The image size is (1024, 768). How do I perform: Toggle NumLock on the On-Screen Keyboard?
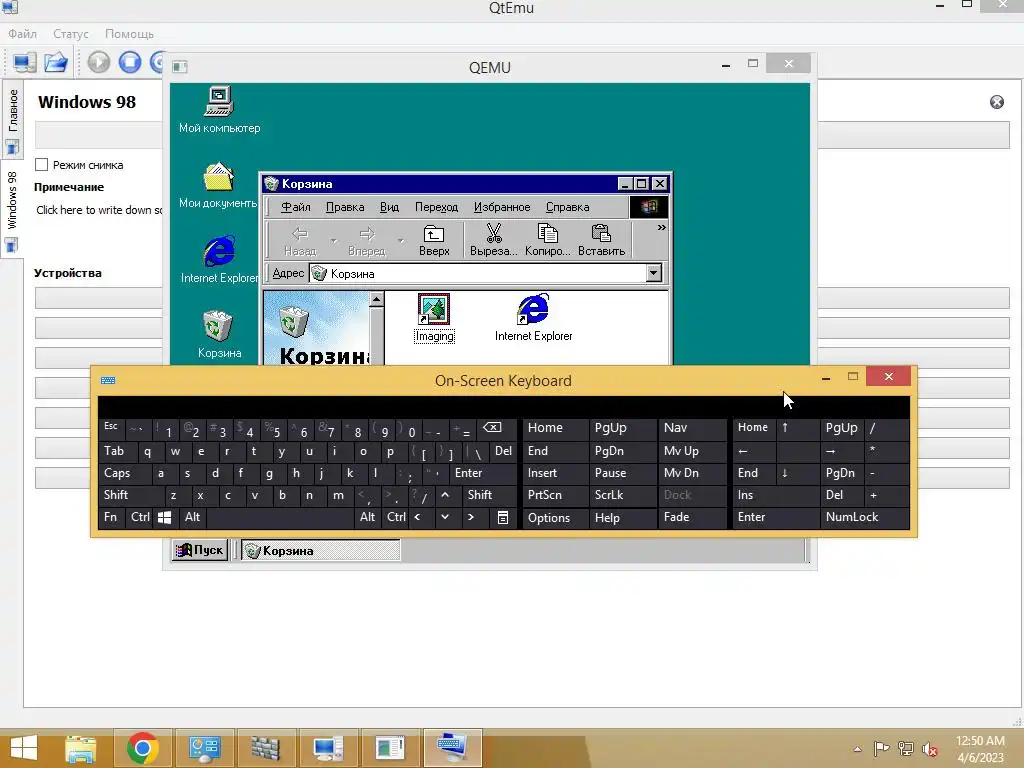pyautogui.click(x=864, y=517)
